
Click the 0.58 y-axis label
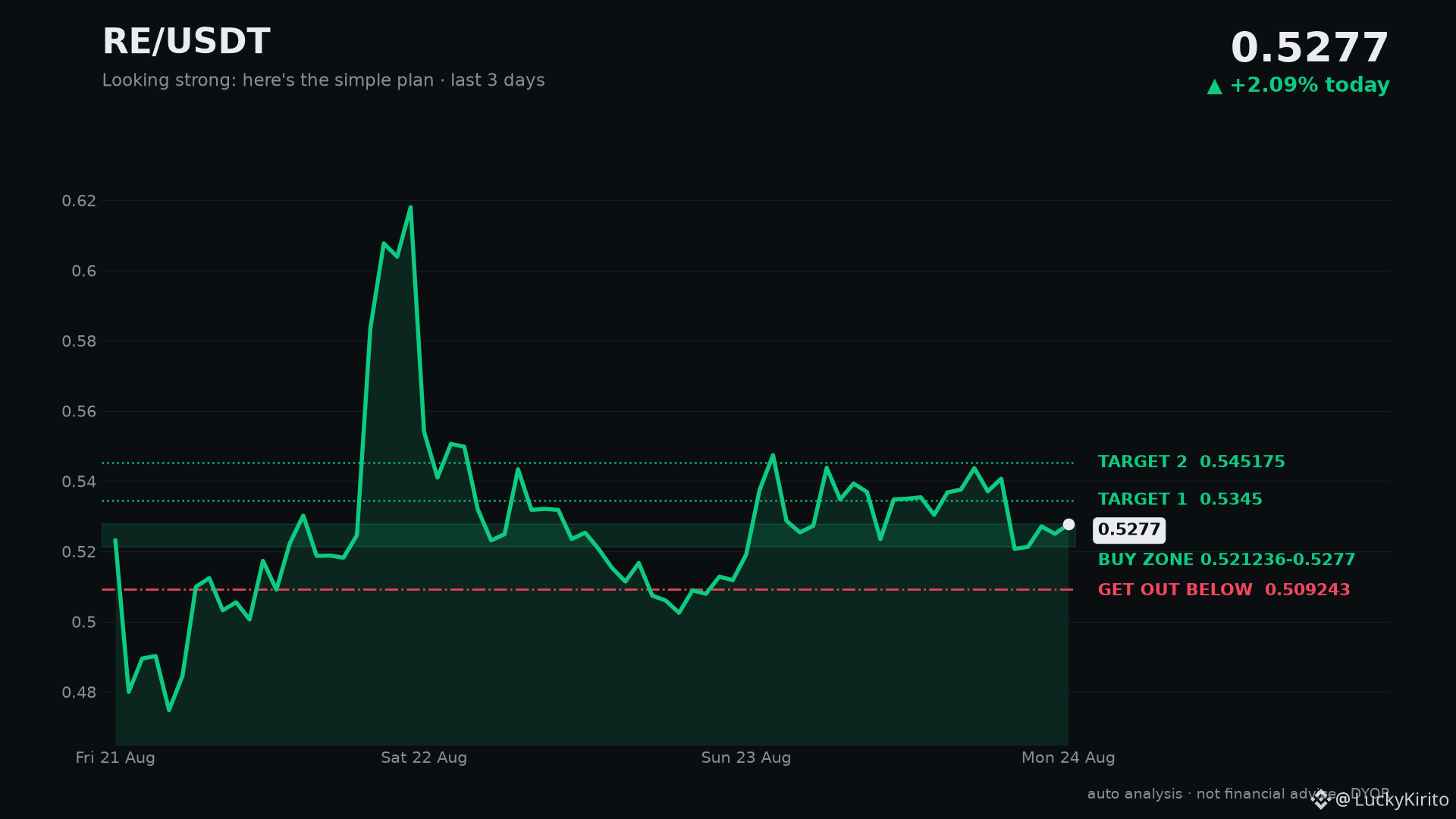(x=79, y=341)
